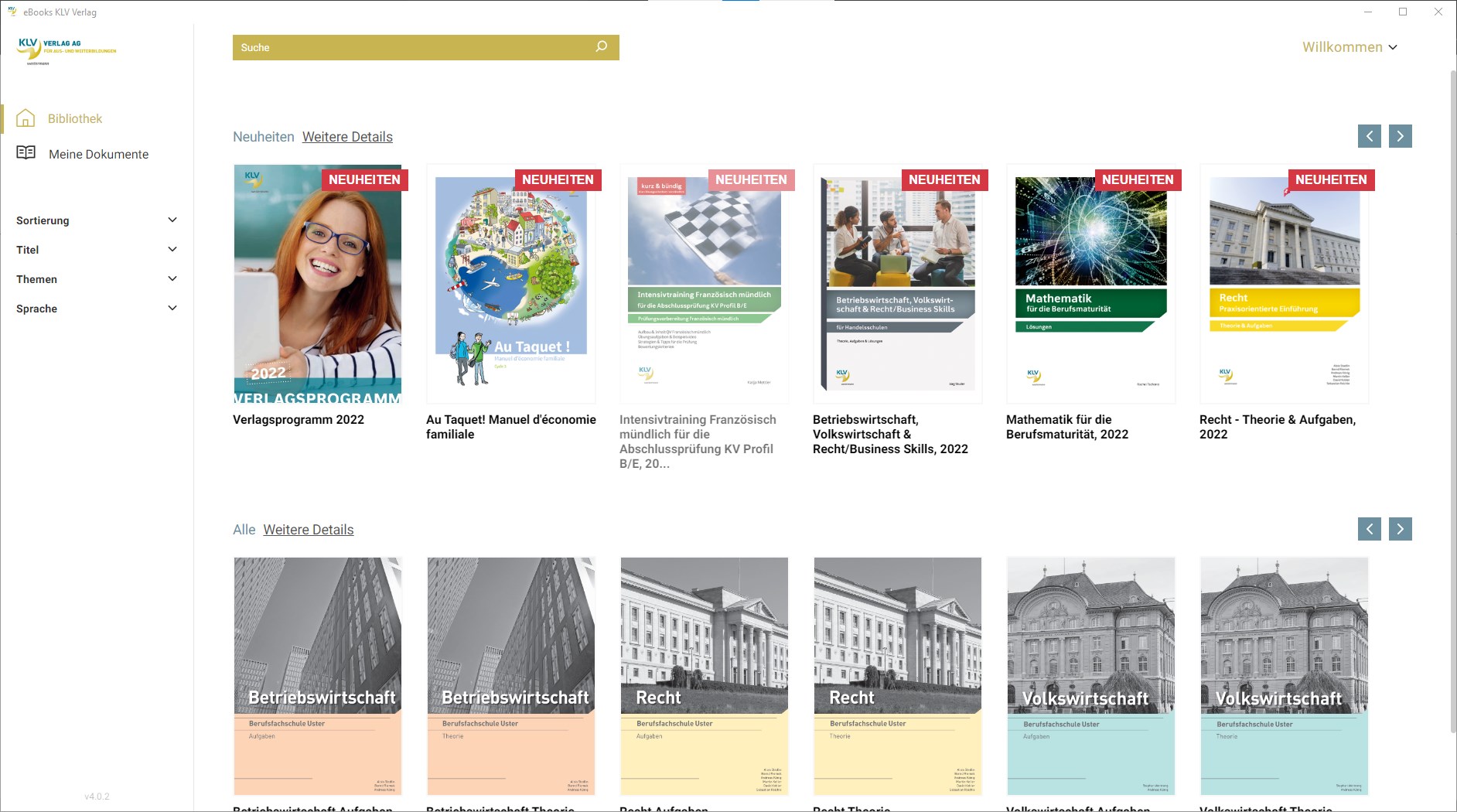
Task: Open Intensivtraining Französisch book cover
Action: point(705,284)
